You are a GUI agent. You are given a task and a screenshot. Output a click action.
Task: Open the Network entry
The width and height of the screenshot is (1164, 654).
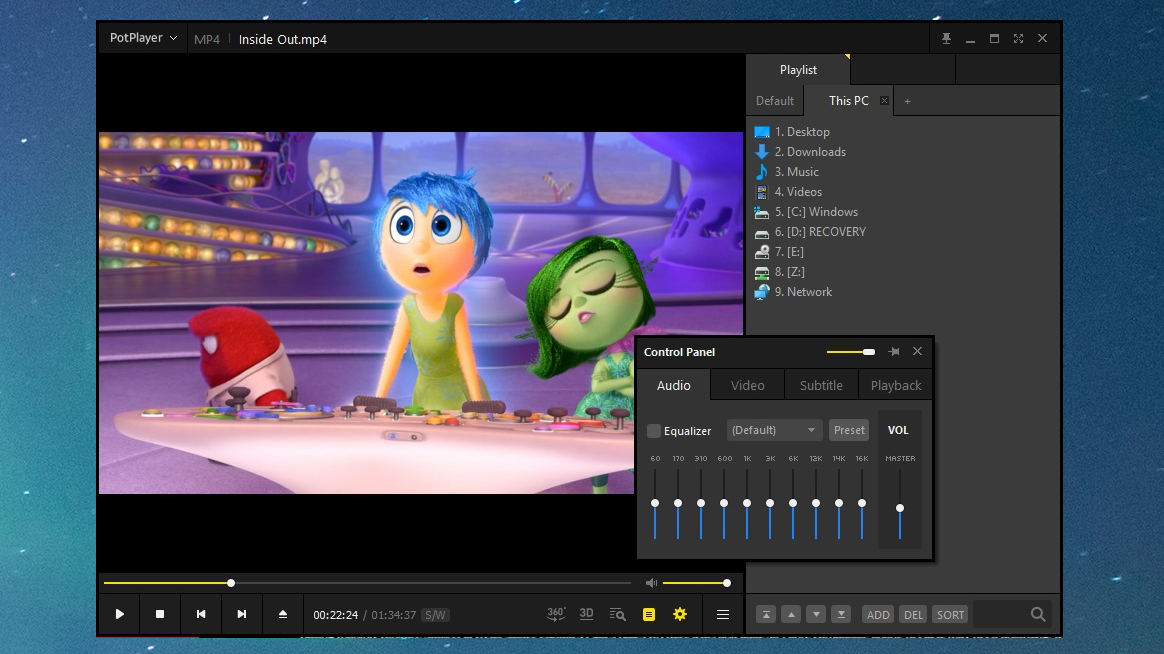pos(793,292)
